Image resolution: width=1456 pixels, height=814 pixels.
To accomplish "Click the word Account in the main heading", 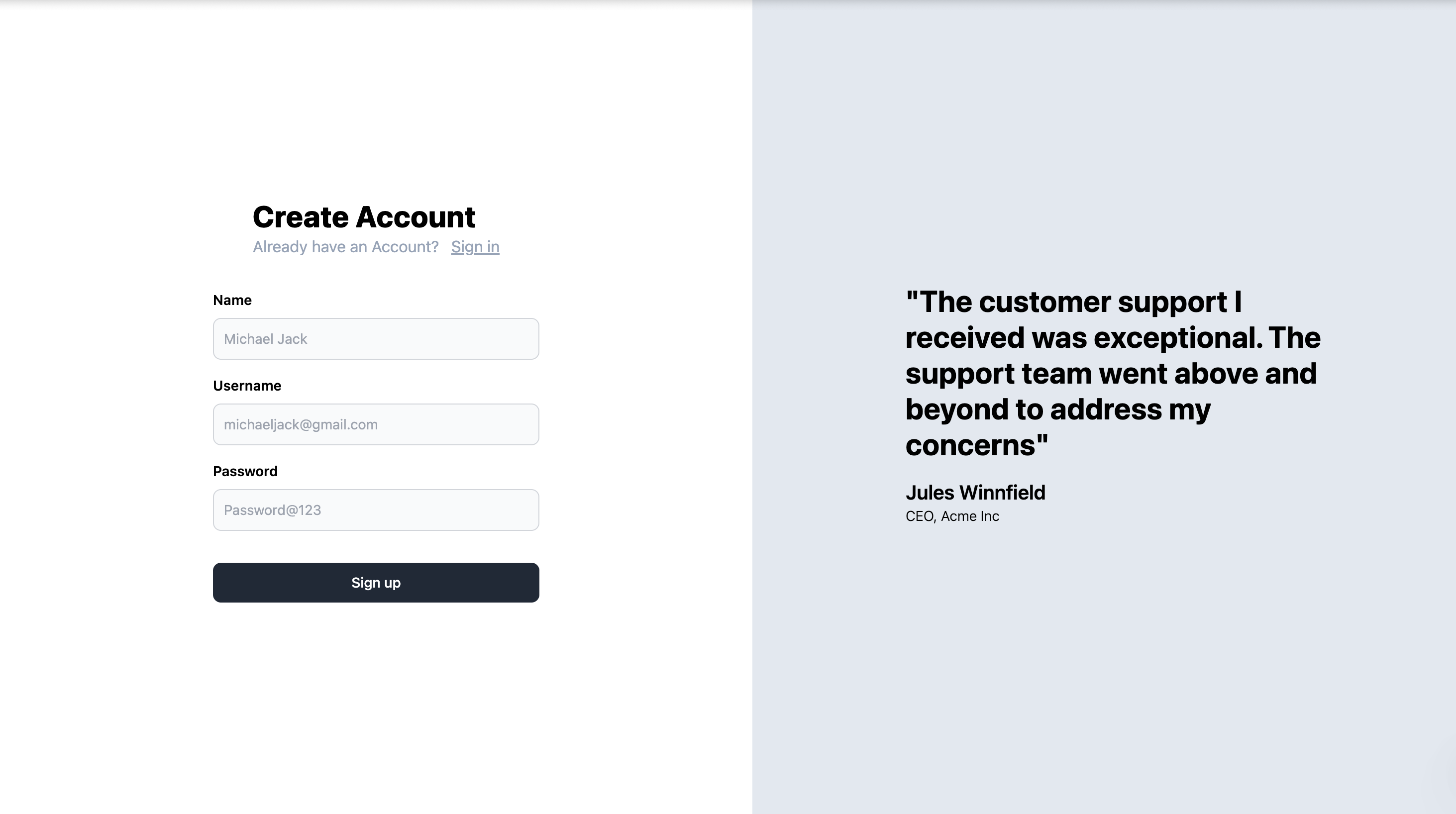I will click(x=416, y=217).
